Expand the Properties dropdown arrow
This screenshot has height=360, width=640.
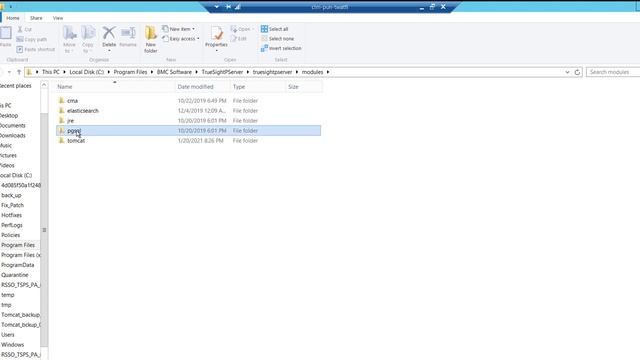(216, 51)
